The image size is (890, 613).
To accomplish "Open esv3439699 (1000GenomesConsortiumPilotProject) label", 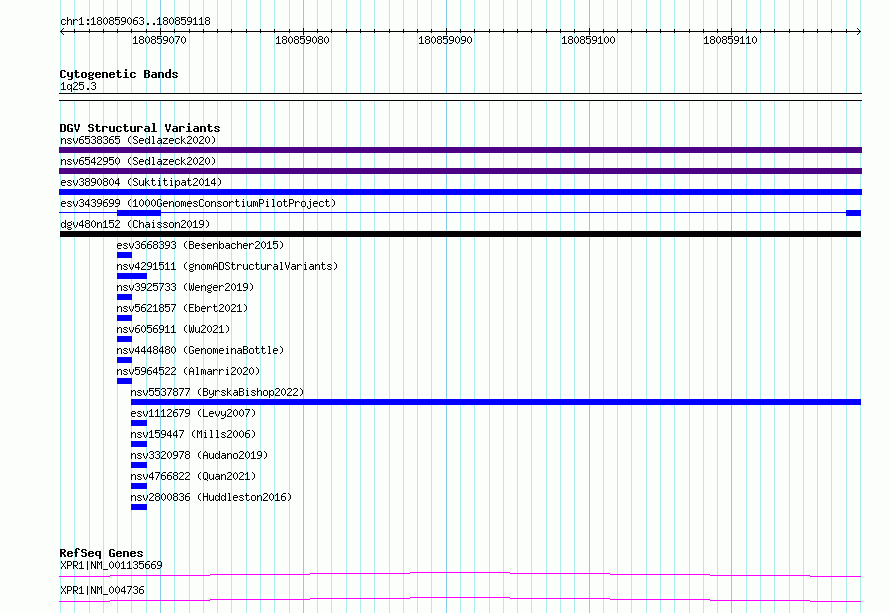I will [x=198, y=203].
